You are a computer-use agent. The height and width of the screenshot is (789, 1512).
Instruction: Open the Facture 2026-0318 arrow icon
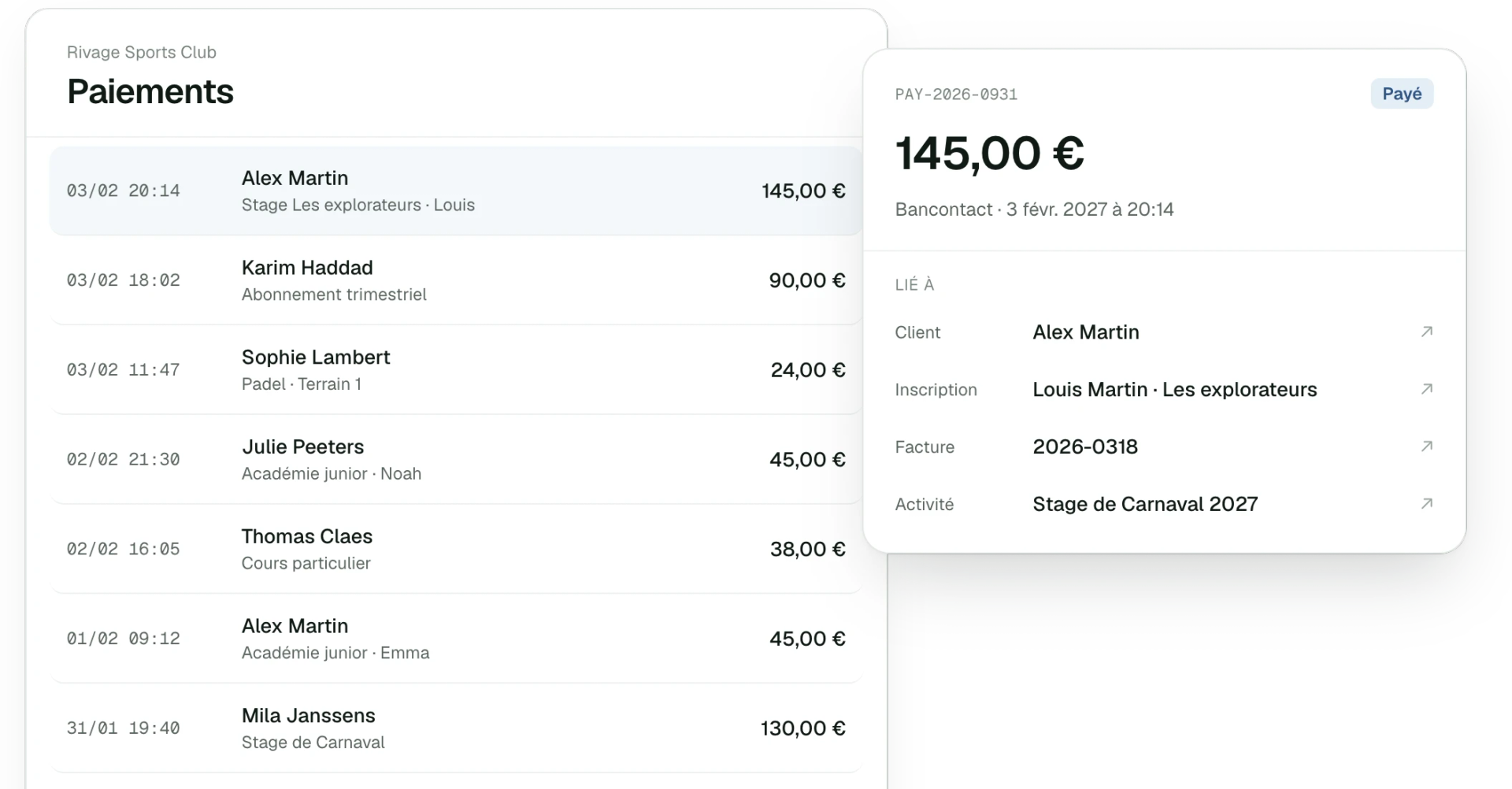[x=1426, y=447]
